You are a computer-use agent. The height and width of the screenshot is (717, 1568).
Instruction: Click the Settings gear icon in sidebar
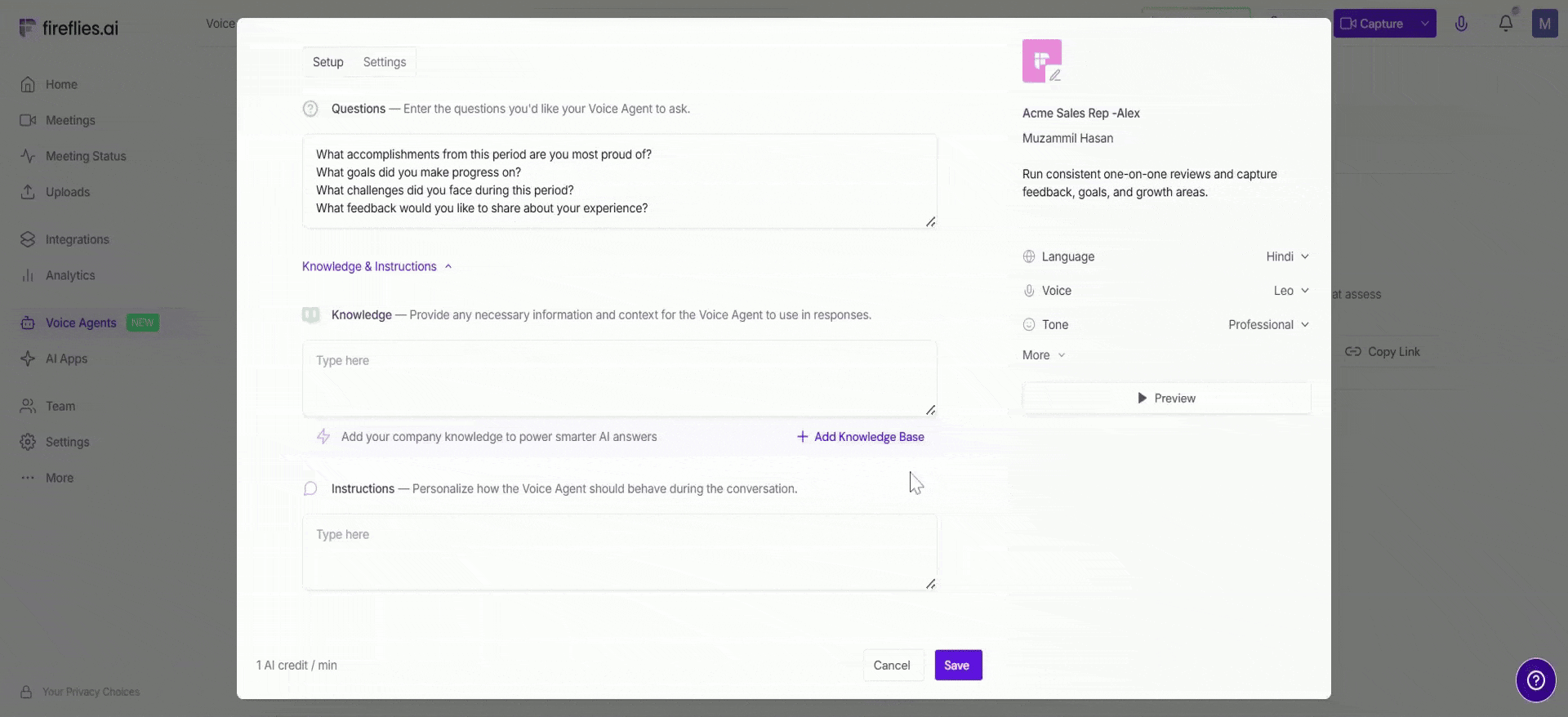pyautogui.click(x=28, y=442)
